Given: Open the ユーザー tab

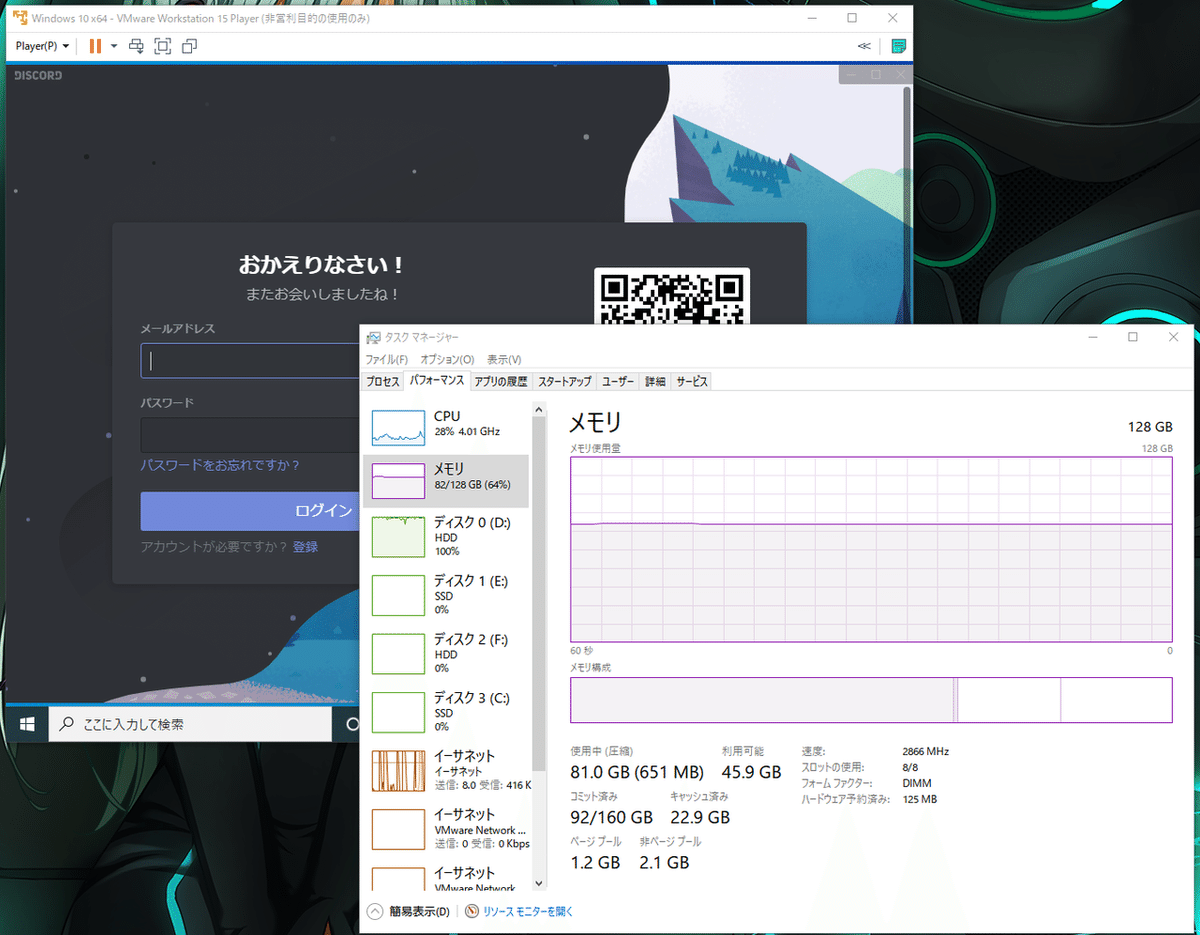Looking at the screenshot, I should point(618,381).
